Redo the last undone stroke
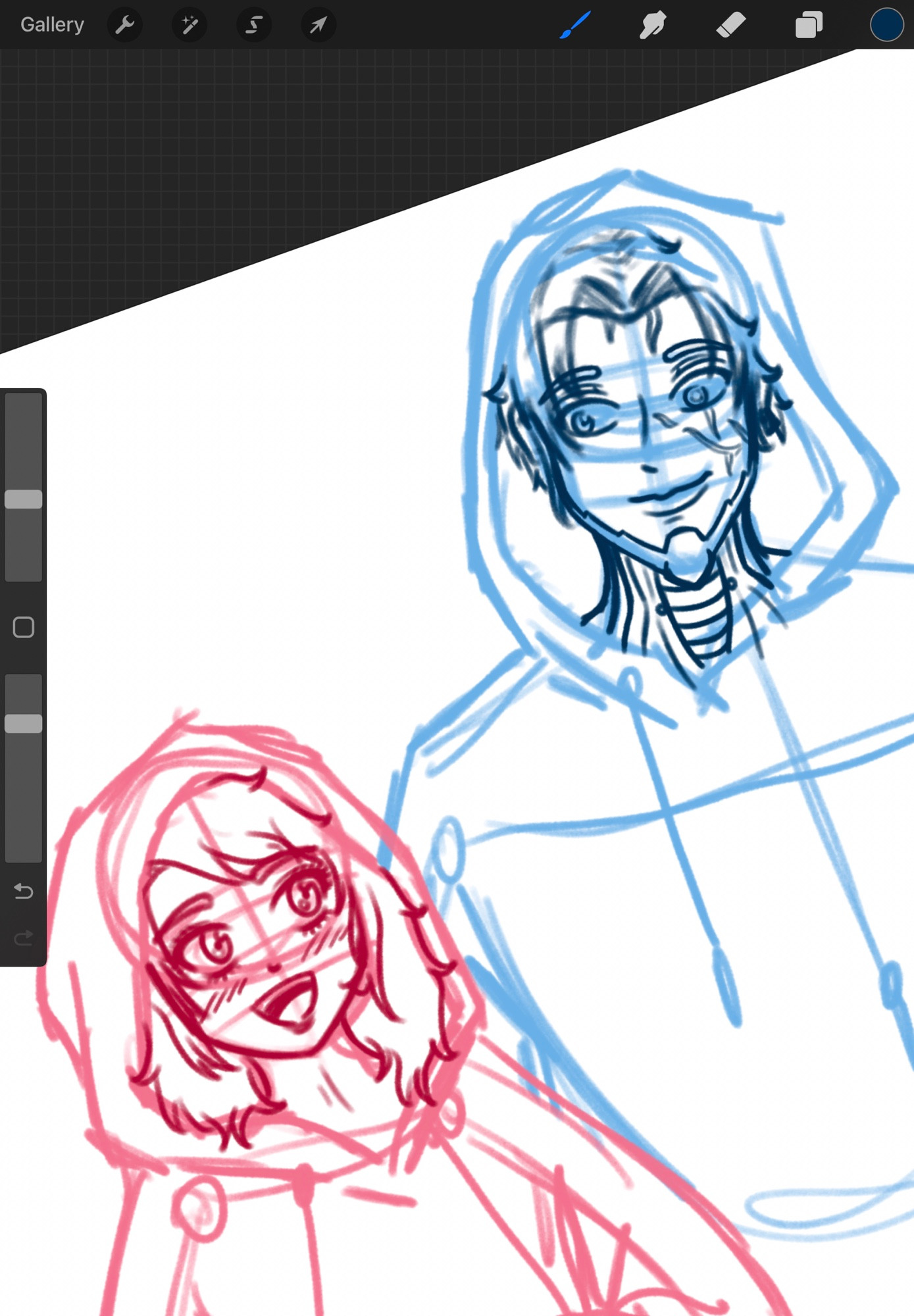The height and width of the screenshot is (1316, 914). click(x=24, y=938)
